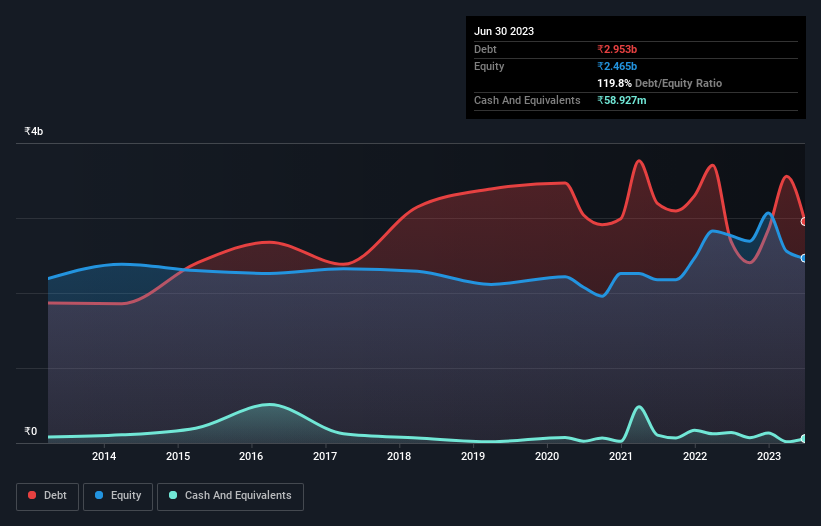Click the Debt row label in tooltip

point(485,49)
